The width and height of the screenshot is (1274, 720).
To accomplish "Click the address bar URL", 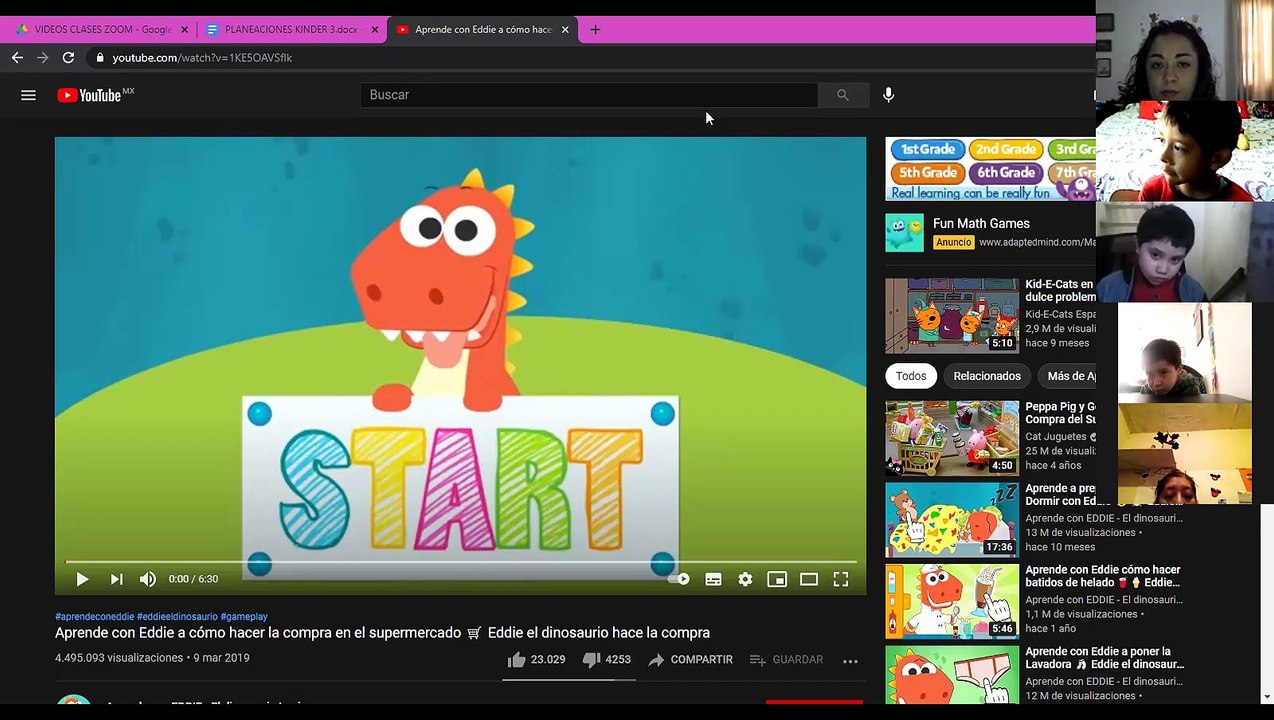I will coord(202,58).
